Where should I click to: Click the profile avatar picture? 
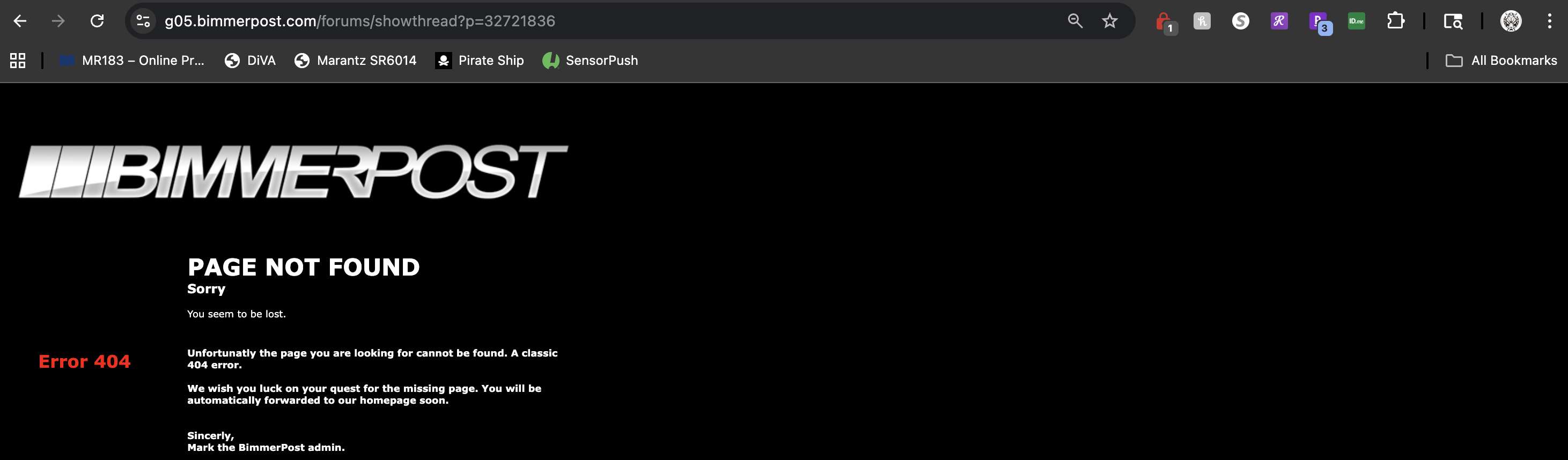pyautogui.click(x=1511, y=21)
